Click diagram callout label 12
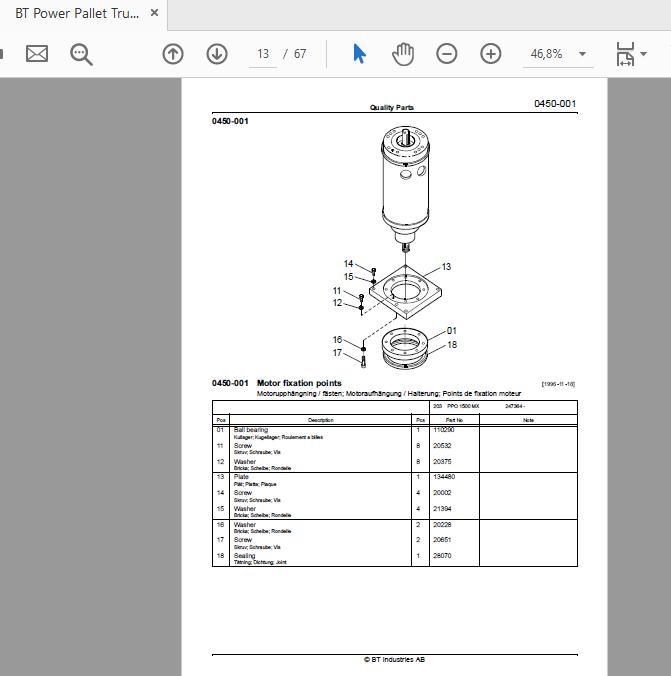 tap(337, 303)
